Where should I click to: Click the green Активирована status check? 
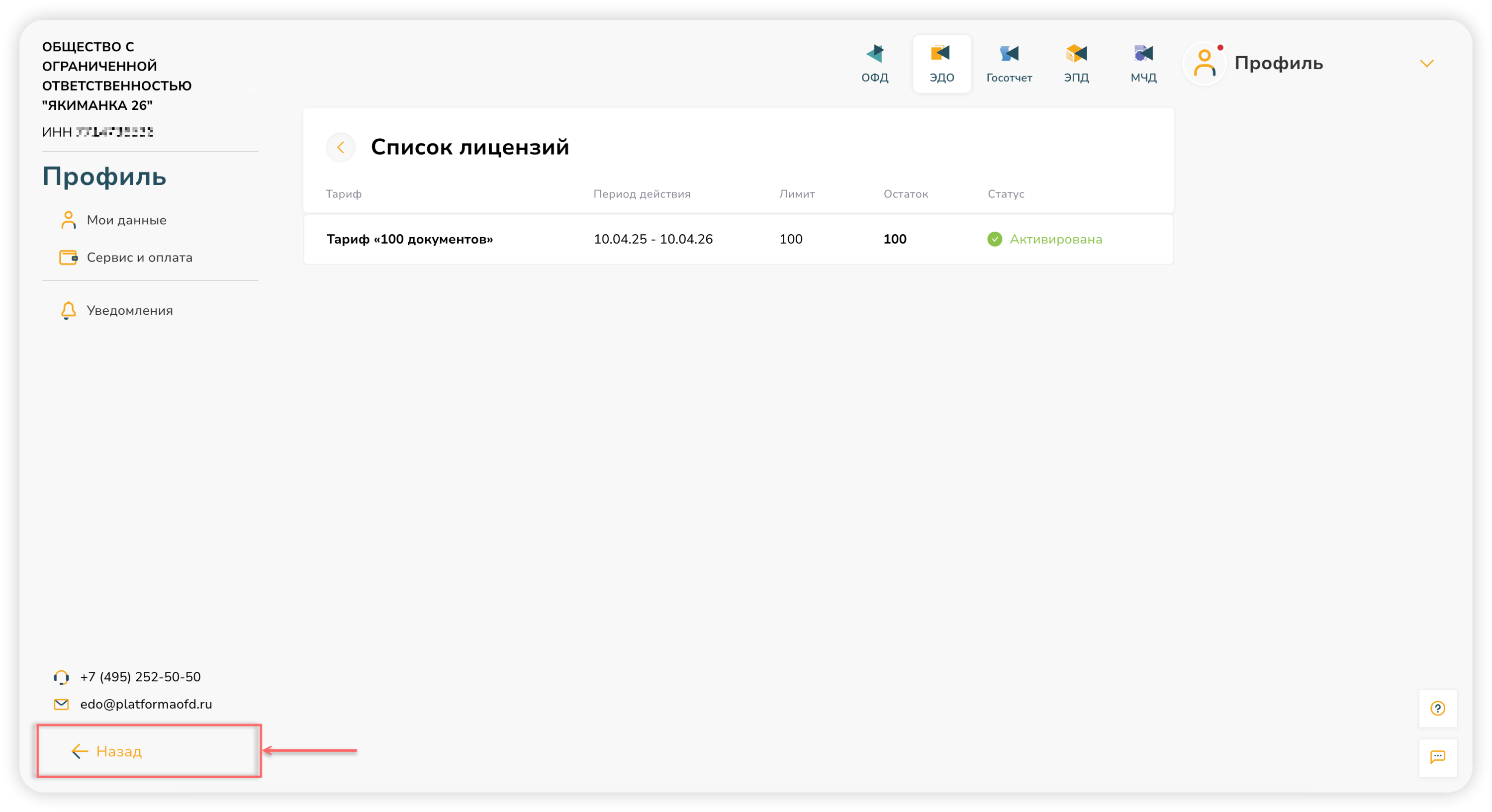[995, 239]
